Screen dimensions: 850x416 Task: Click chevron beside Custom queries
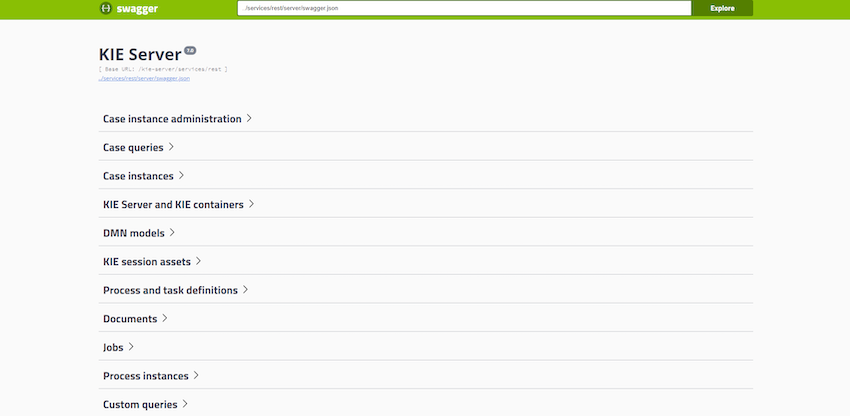(x=185, y=404)
